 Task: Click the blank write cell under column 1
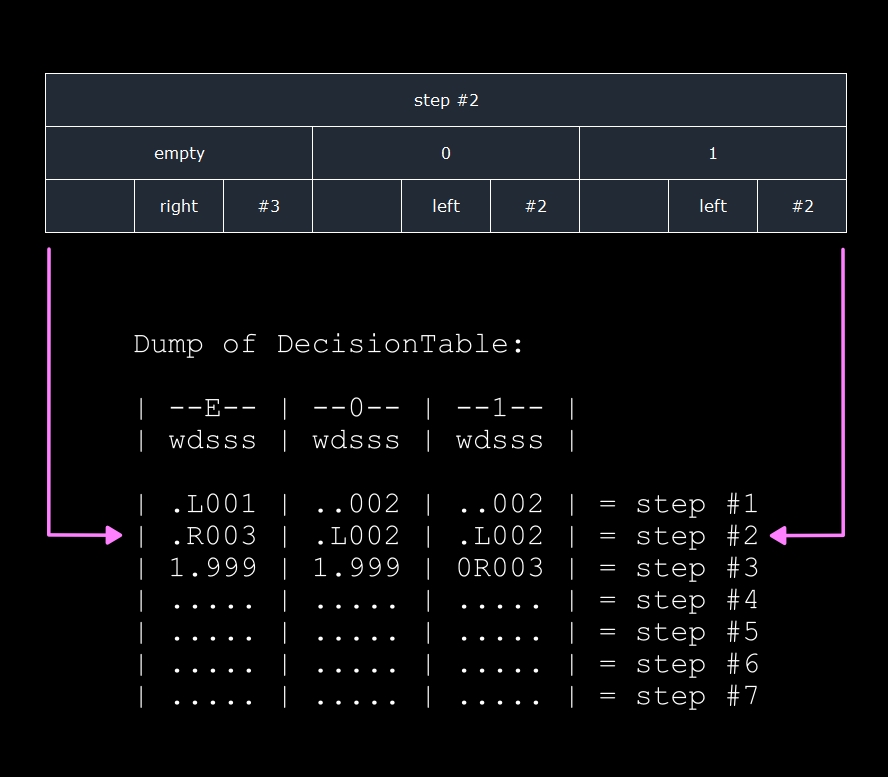624,206
